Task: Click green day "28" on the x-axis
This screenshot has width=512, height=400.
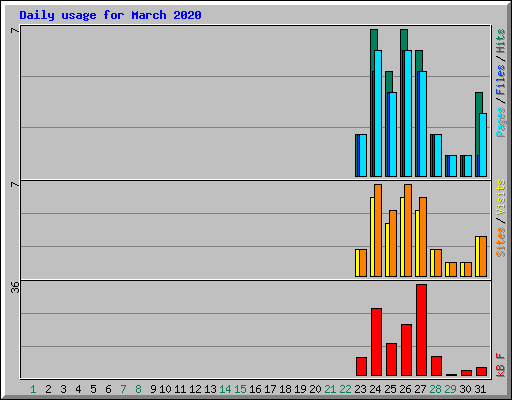Action: 435,389
